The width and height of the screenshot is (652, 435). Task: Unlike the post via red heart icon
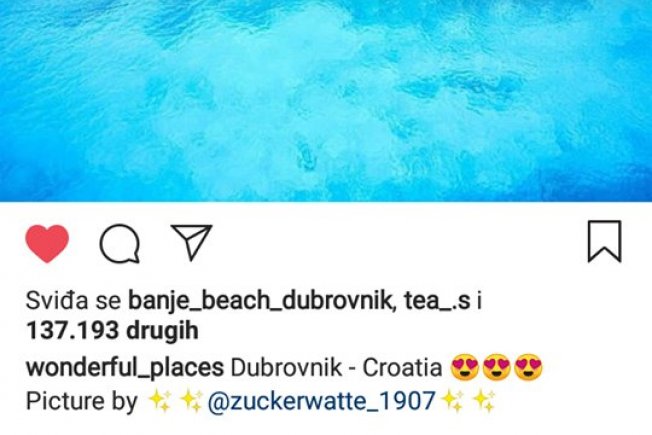pyautogui.click(x=47, y=243)
